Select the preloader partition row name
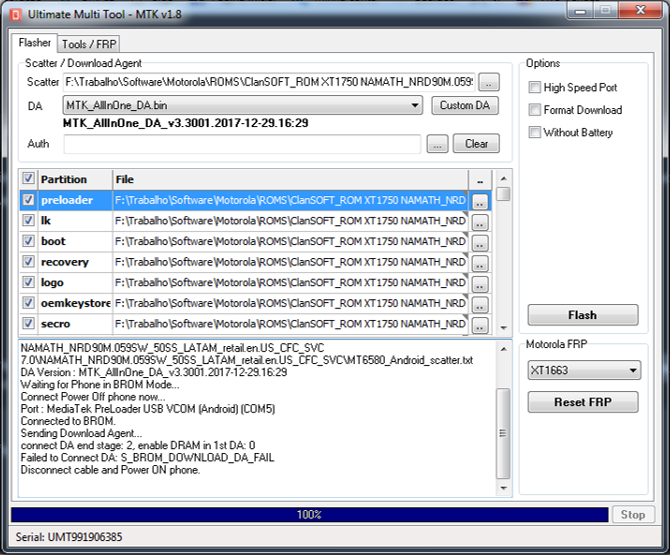This screenshot has width=670, height=555. (67, 200)
